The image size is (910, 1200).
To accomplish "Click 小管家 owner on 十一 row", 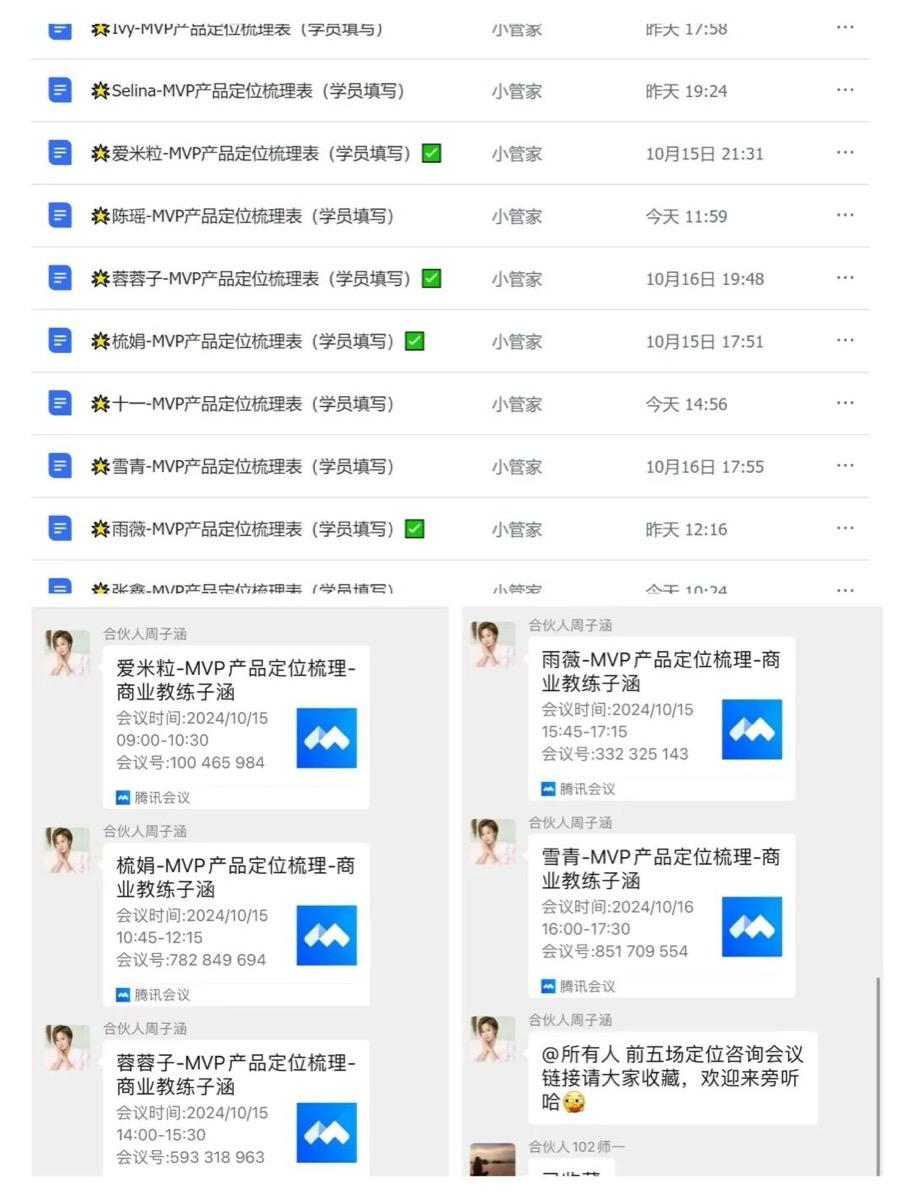I will point(516,404).
